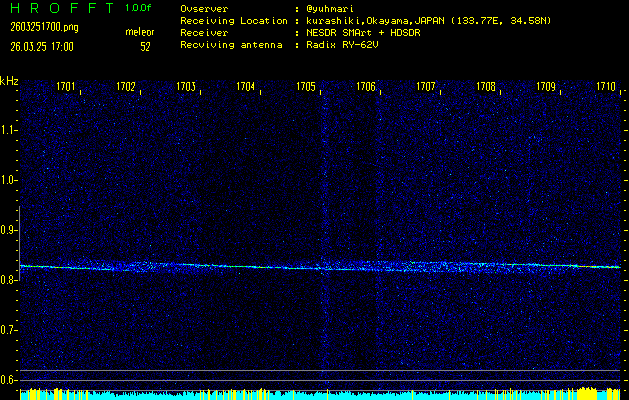Click the cyan signal power graph at the bottom
Screen dimensions: 629x400
pyautogui.click(x=320, y=395)
